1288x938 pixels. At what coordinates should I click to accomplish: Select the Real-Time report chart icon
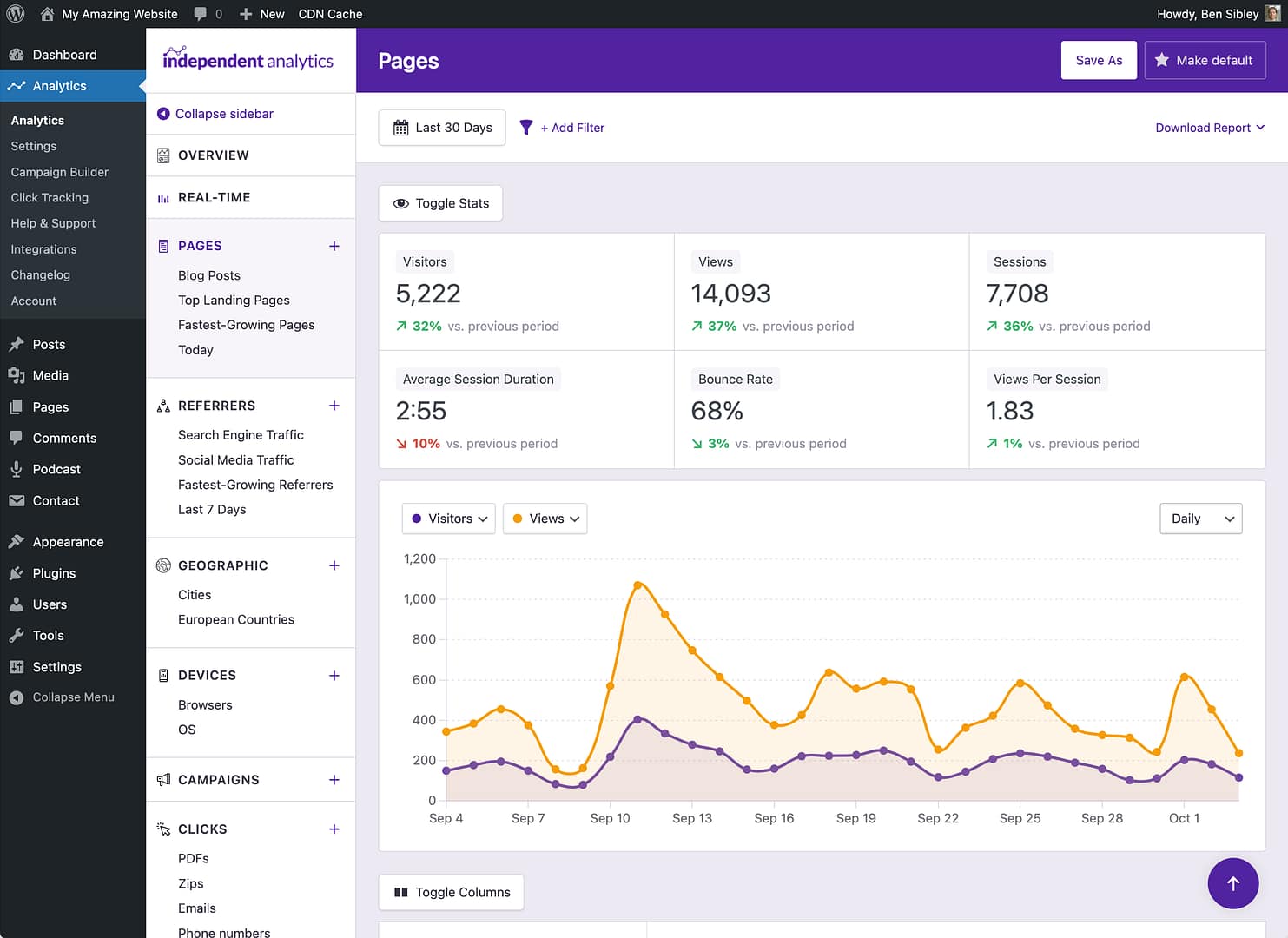click(x=163, y=197)
